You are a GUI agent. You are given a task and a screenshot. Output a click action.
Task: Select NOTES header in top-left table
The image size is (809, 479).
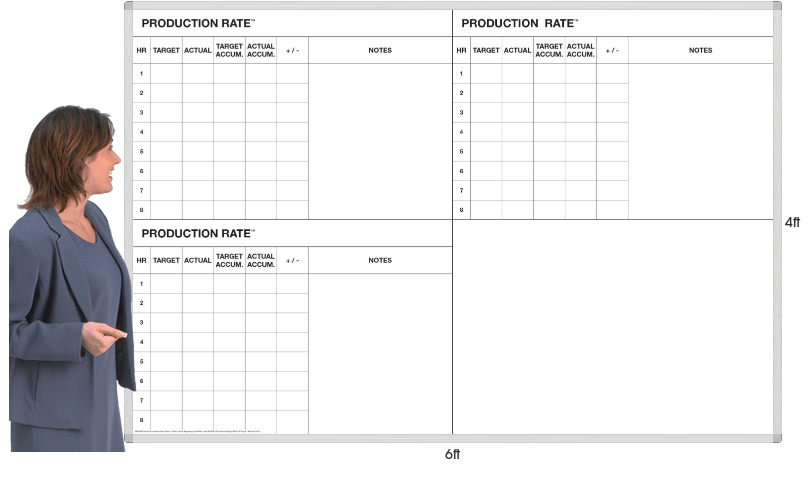(380, 50)
